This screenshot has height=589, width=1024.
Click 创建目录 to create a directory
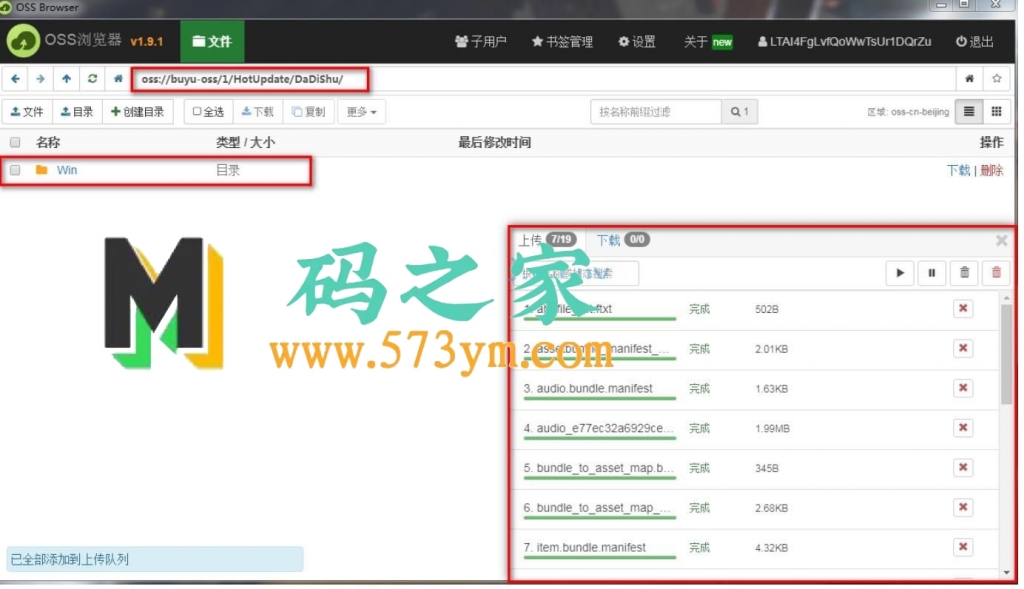[x=138, y=112]
